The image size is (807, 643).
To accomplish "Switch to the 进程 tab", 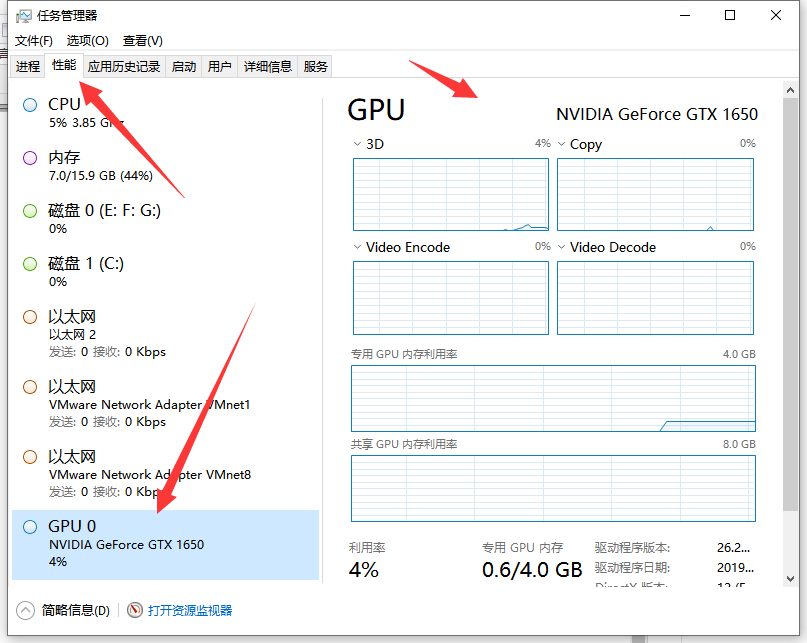I will tap(28, 67).
